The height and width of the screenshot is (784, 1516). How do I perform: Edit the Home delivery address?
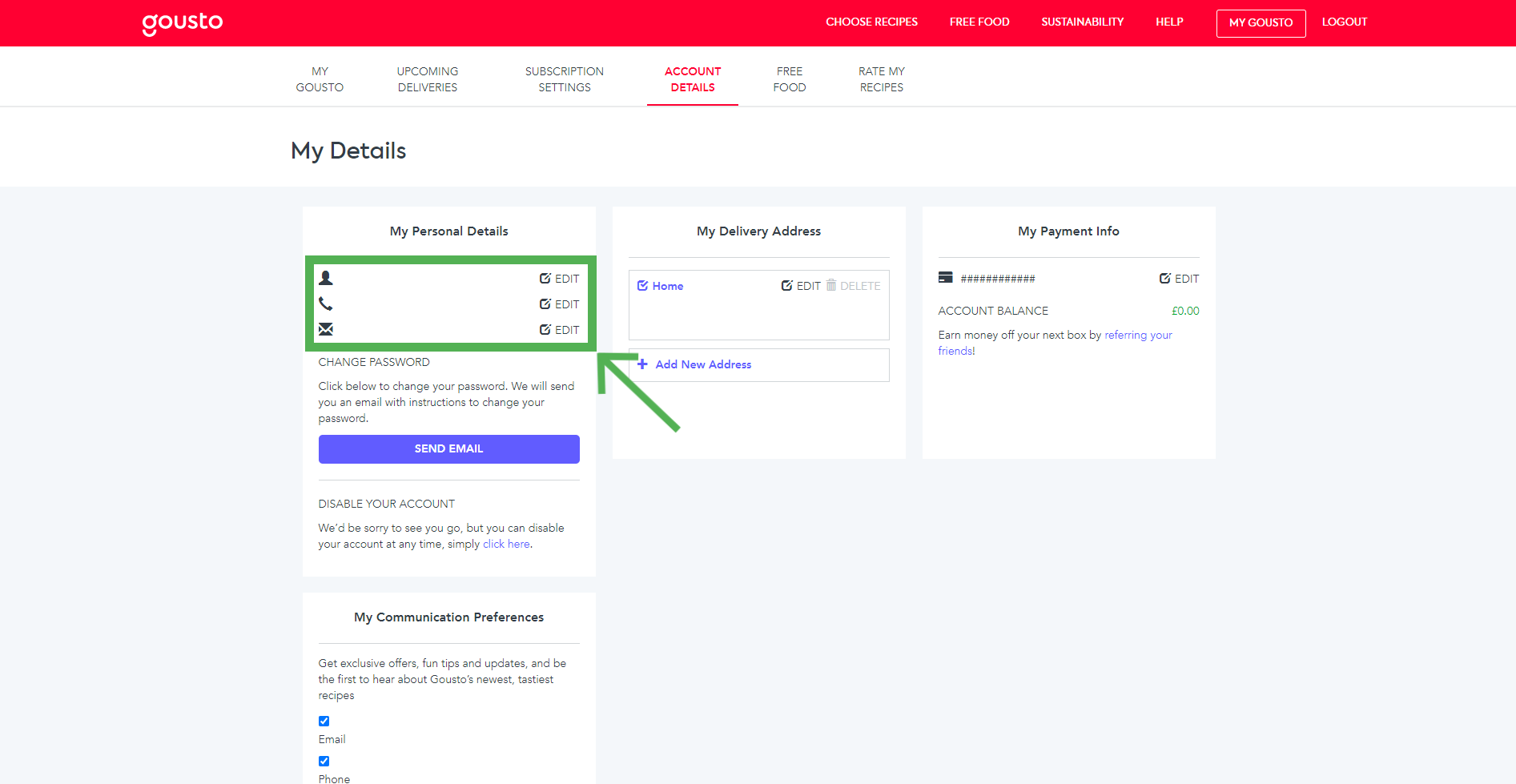pos(801,286)
